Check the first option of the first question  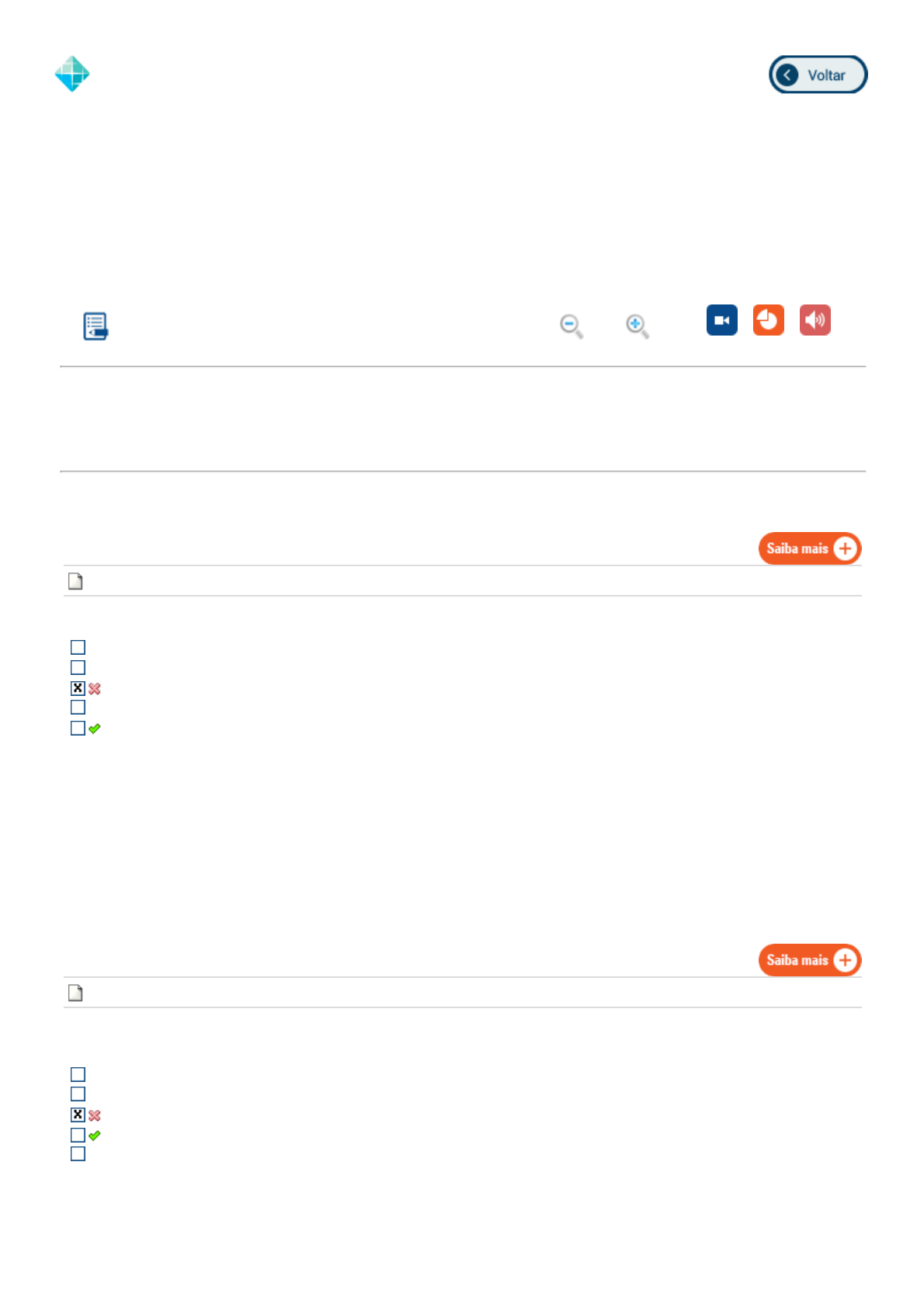pos(78,647)
